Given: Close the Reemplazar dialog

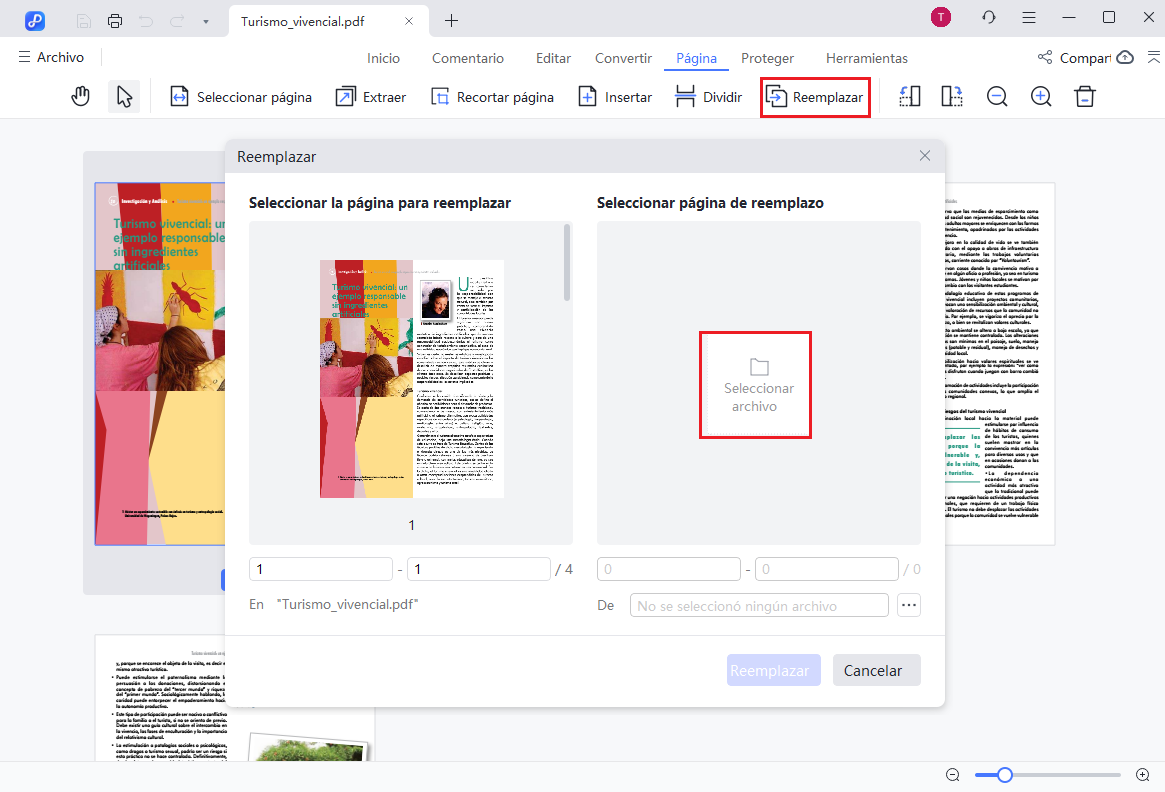Looking at the screenshot, I should point(925,156).
